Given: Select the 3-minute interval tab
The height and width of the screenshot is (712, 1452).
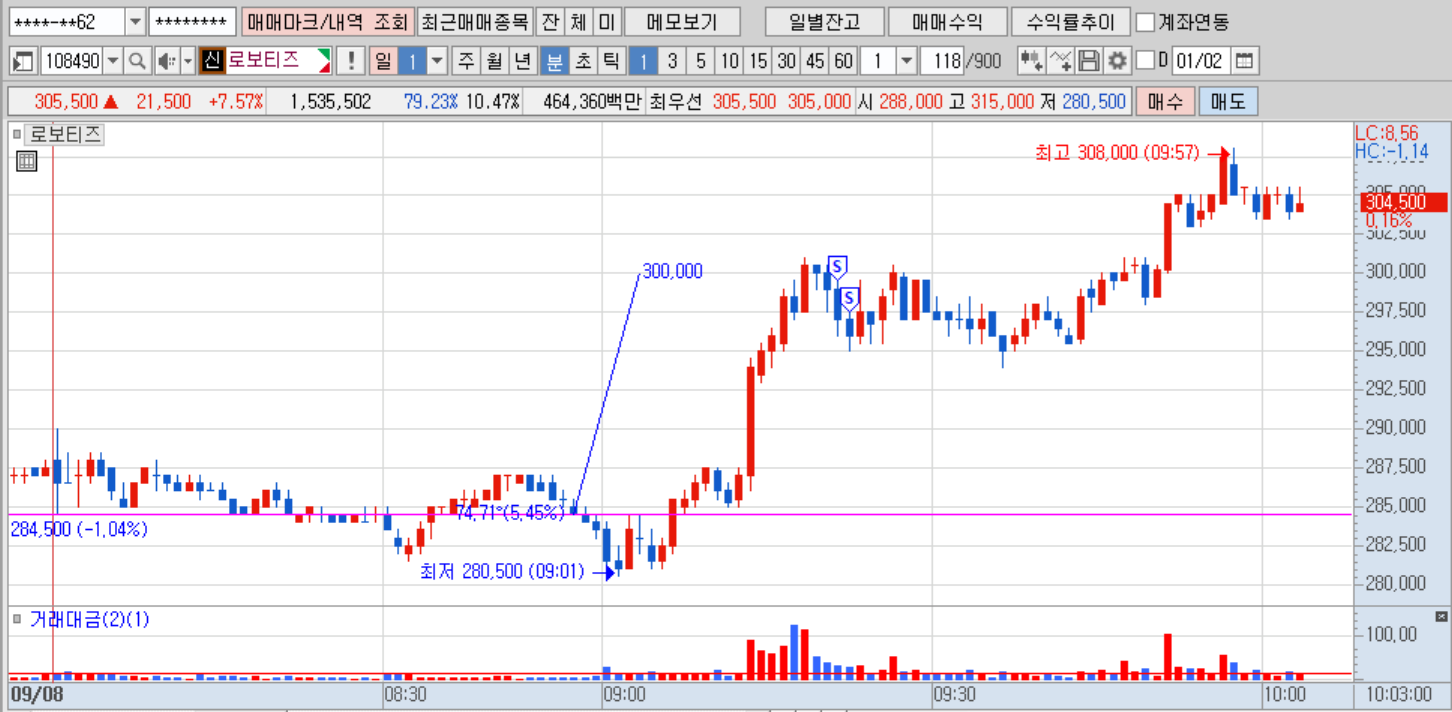Looking at the screenshot, I should point(672,61).
